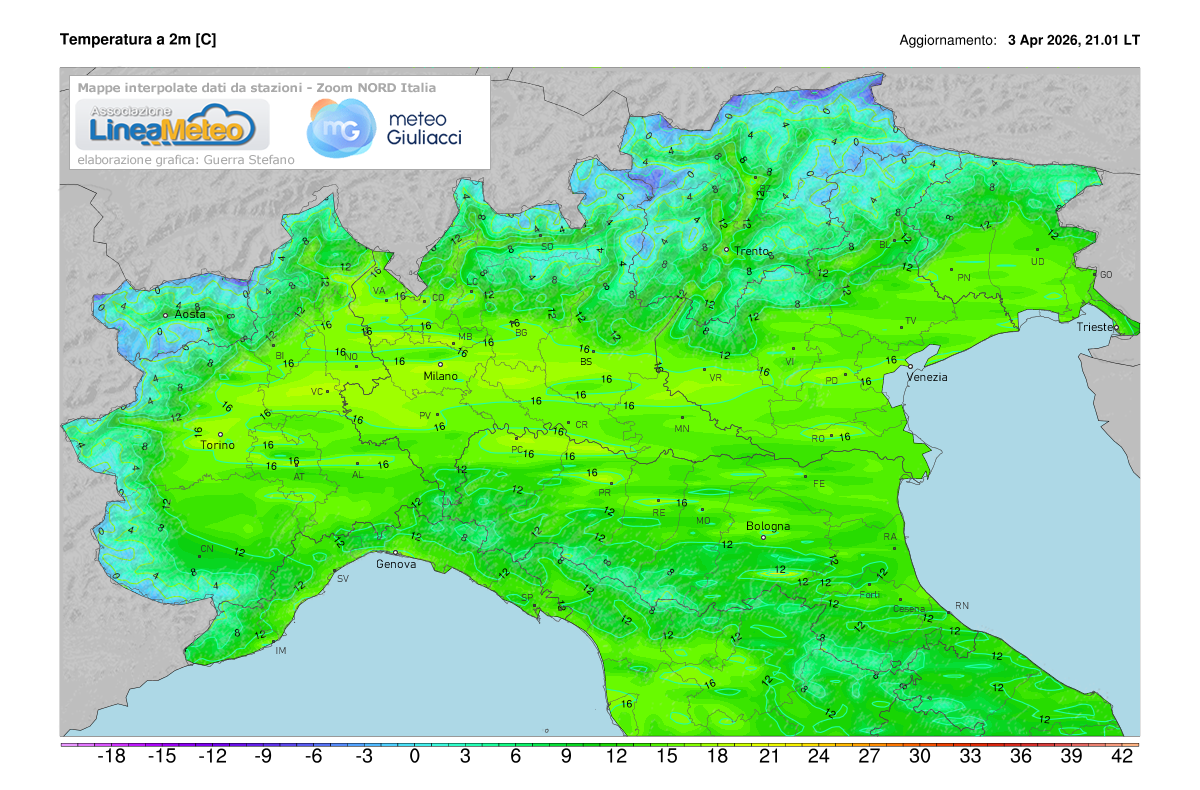
Task: Toggle the Temperatura a 2m layer title
Action: (x=140, y=40)
